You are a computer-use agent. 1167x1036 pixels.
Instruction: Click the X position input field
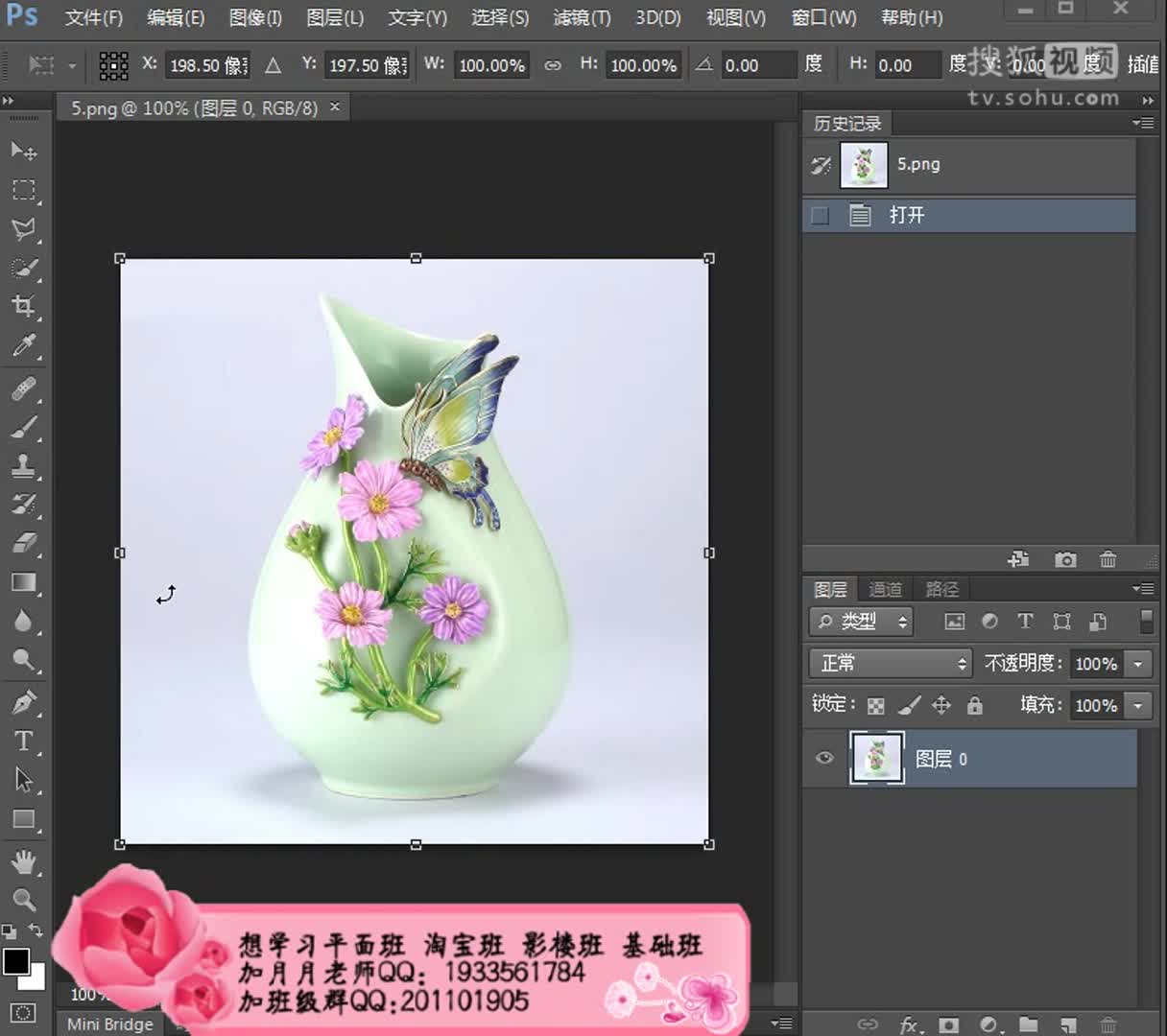click(x=207, y=65)
